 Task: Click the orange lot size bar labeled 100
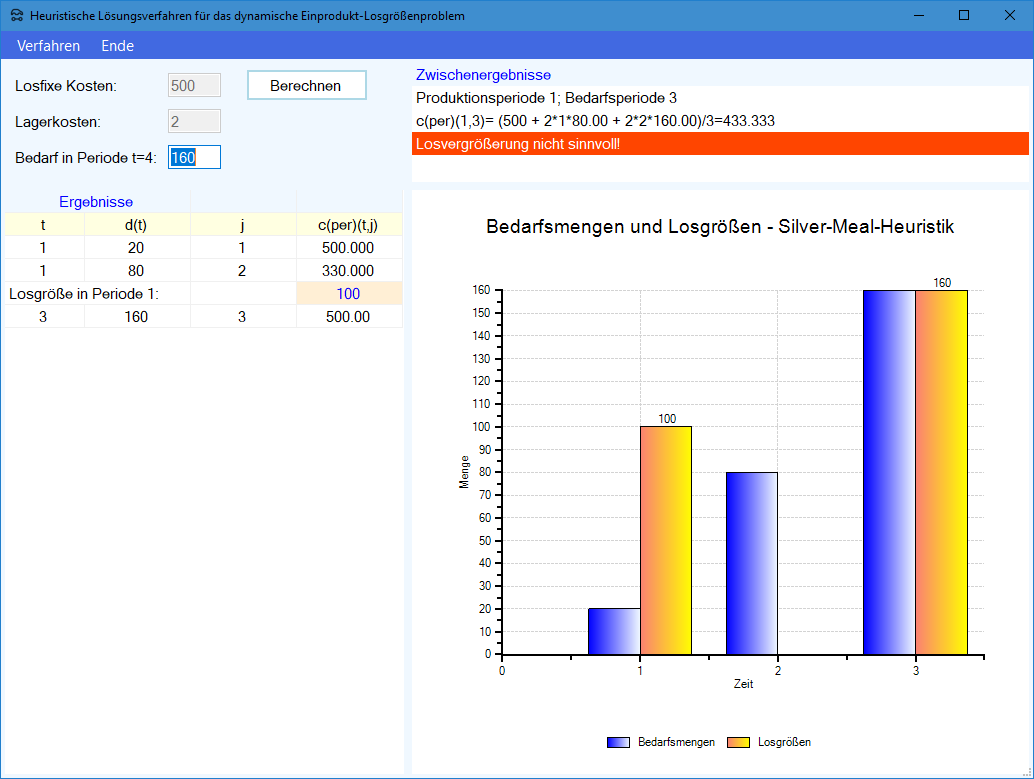[665, 540]
